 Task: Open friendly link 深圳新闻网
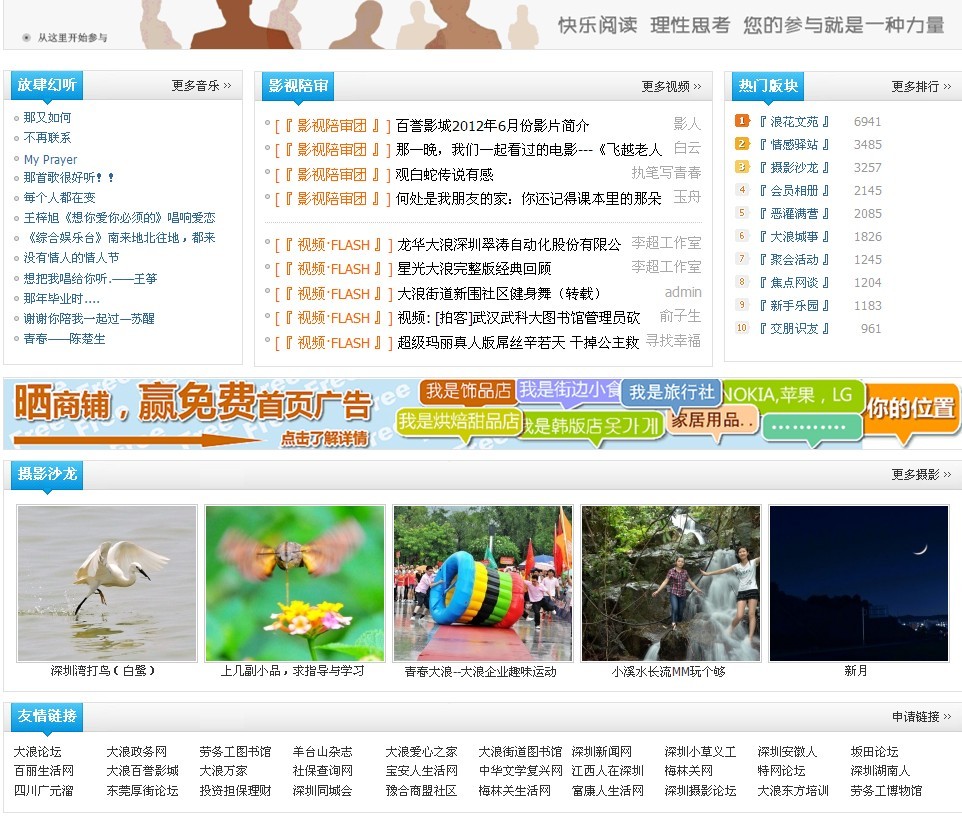tap(601, 751)
